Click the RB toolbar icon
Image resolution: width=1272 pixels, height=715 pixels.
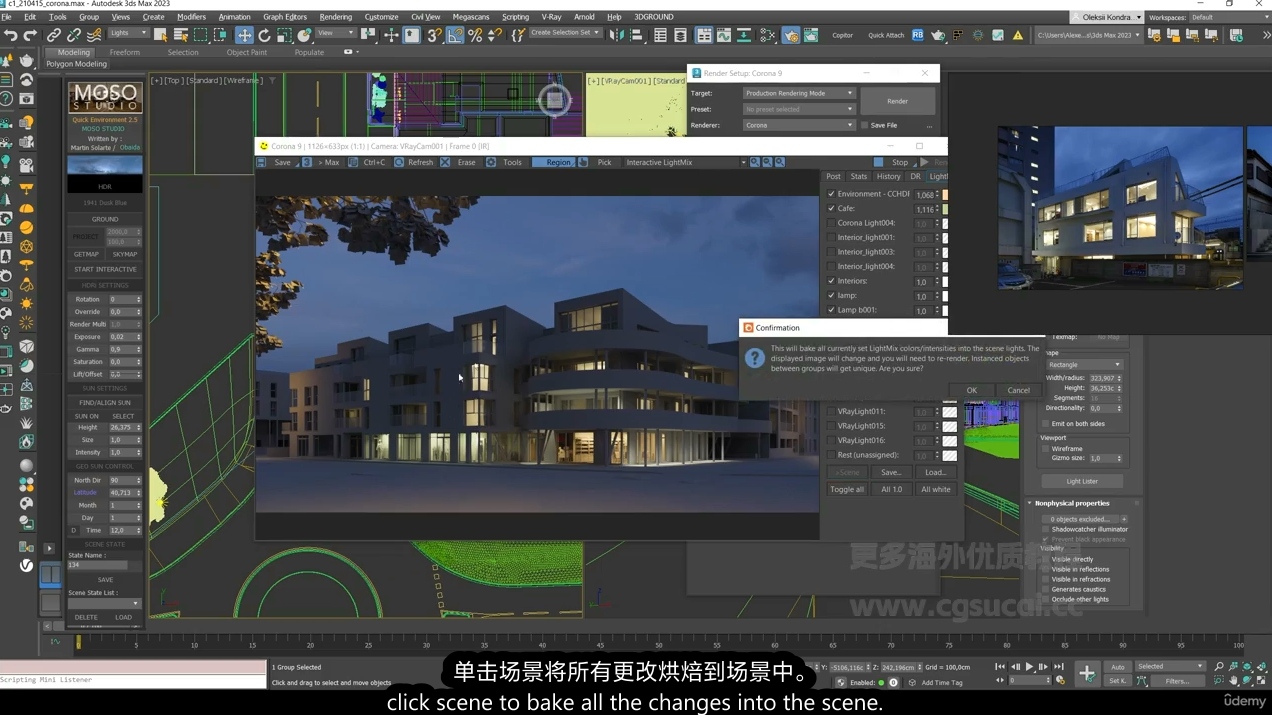(x=917, y=35)
